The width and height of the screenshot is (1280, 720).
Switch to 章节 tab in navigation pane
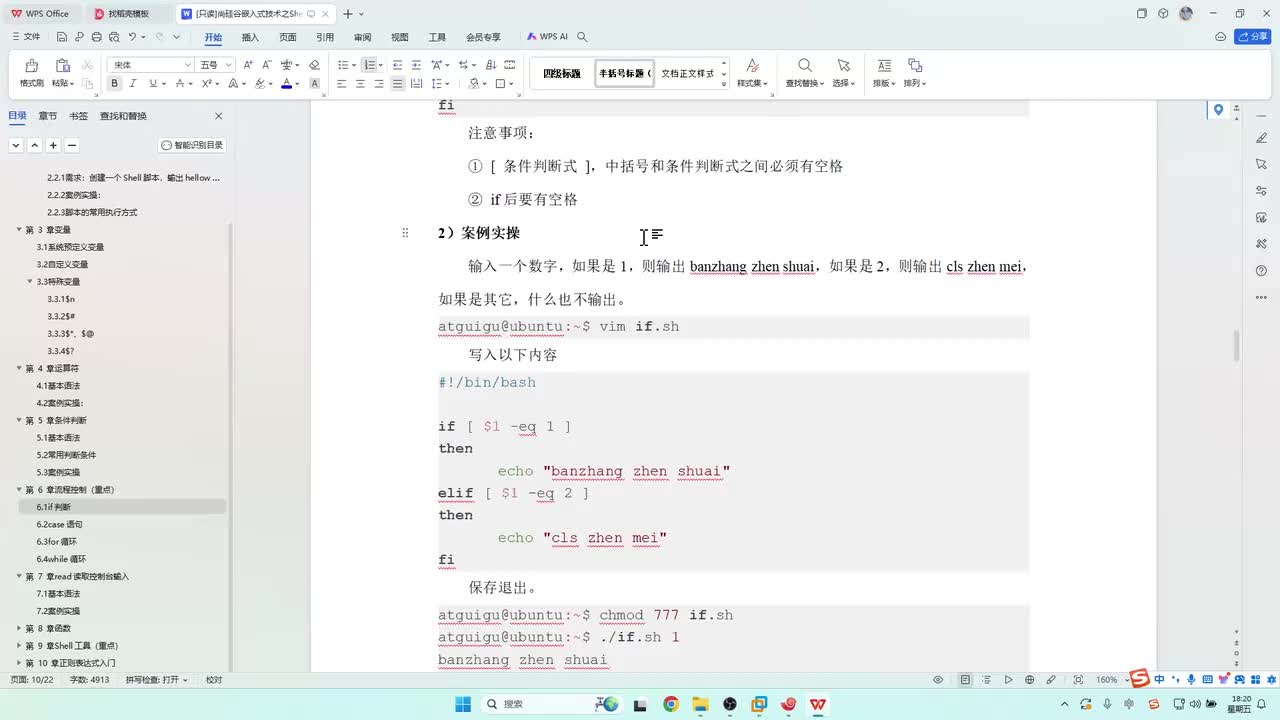[48, 116]
